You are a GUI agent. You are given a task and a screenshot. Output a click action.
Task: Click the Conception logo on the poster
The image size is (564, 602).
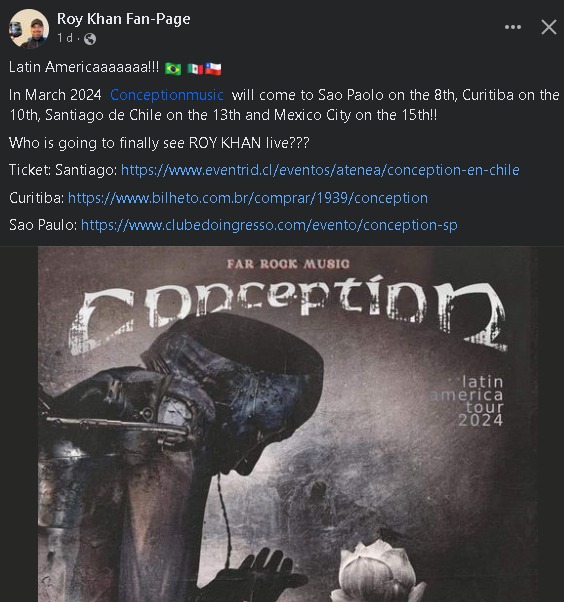pyautogui.click(x=288, y=314)
